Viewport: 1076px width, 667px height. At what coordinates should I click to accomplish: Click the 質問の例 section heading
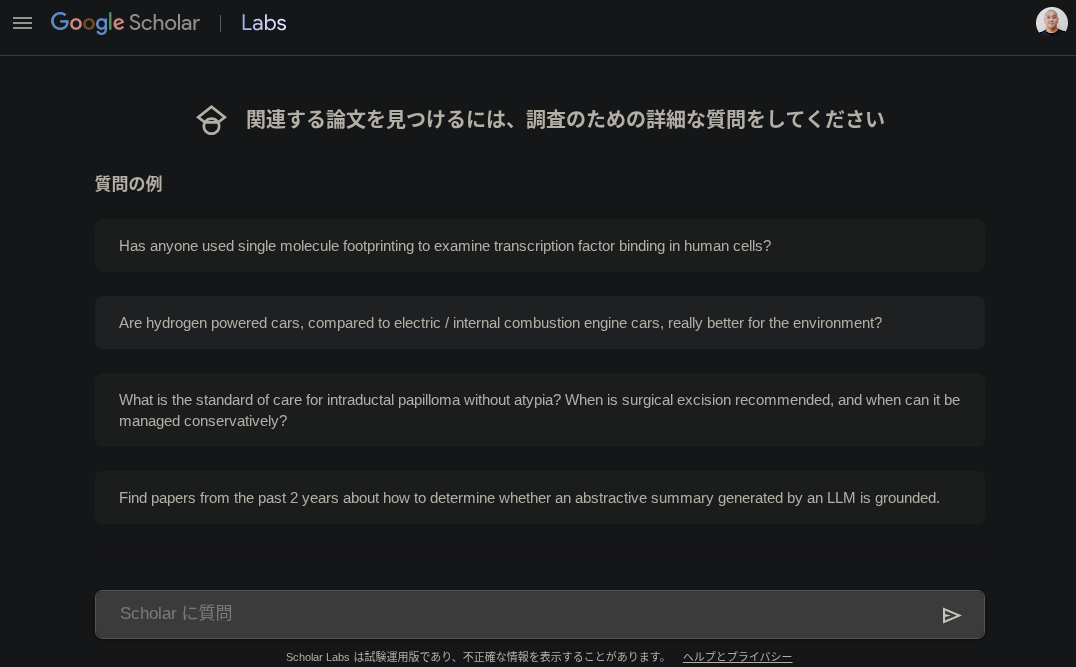coord(128,184)
